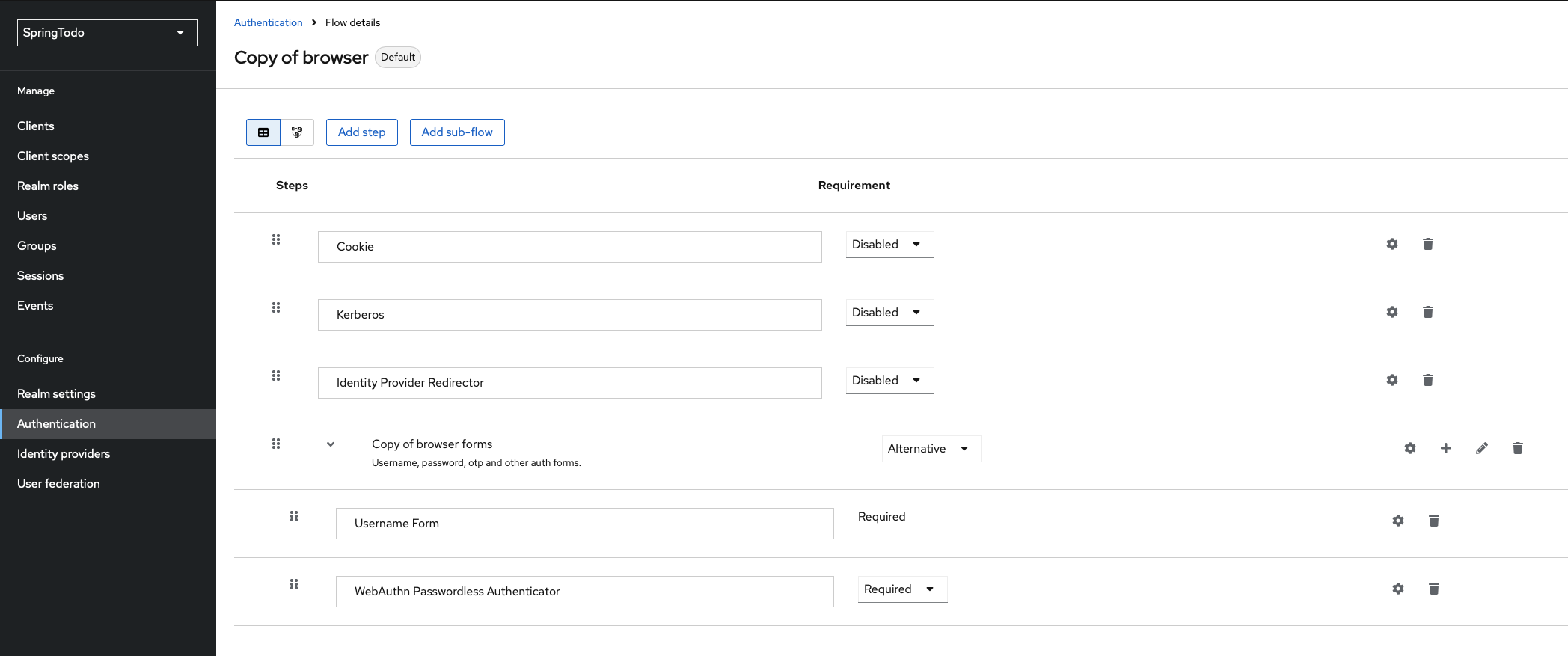Viewport: 1568px width, 656px height.
Task: Open WebAuthn Passwordless Authenticator Required dropdown
Action: [902, 589]
